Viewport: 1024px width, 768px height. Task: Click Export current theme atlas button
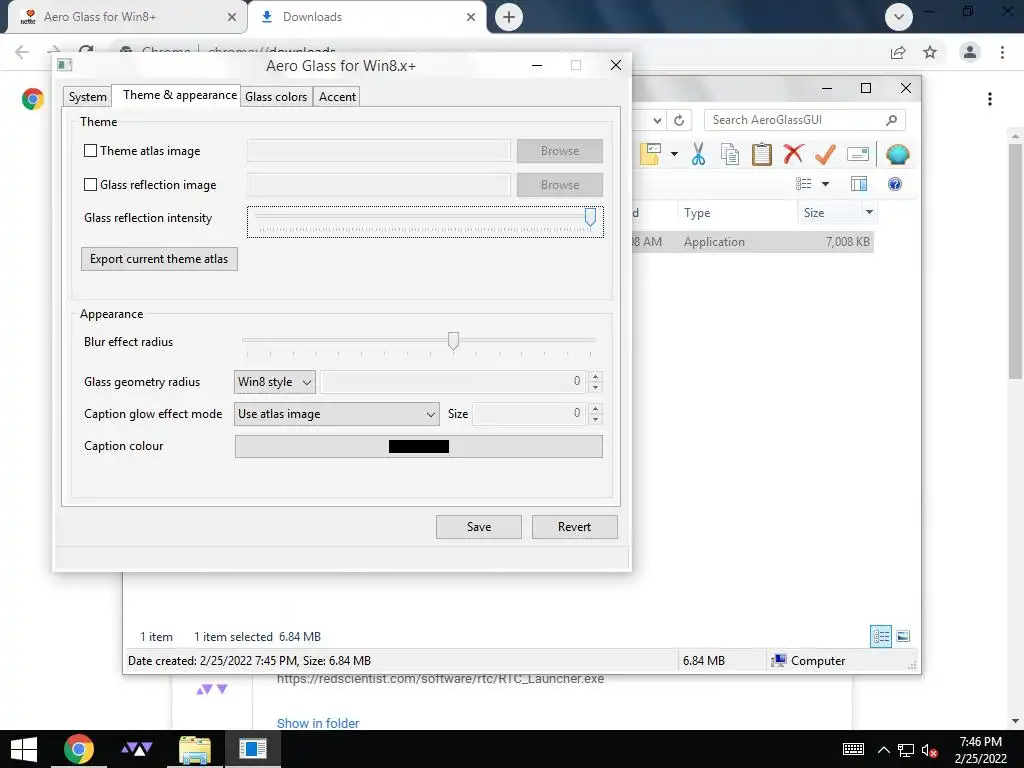click(159, 259)
